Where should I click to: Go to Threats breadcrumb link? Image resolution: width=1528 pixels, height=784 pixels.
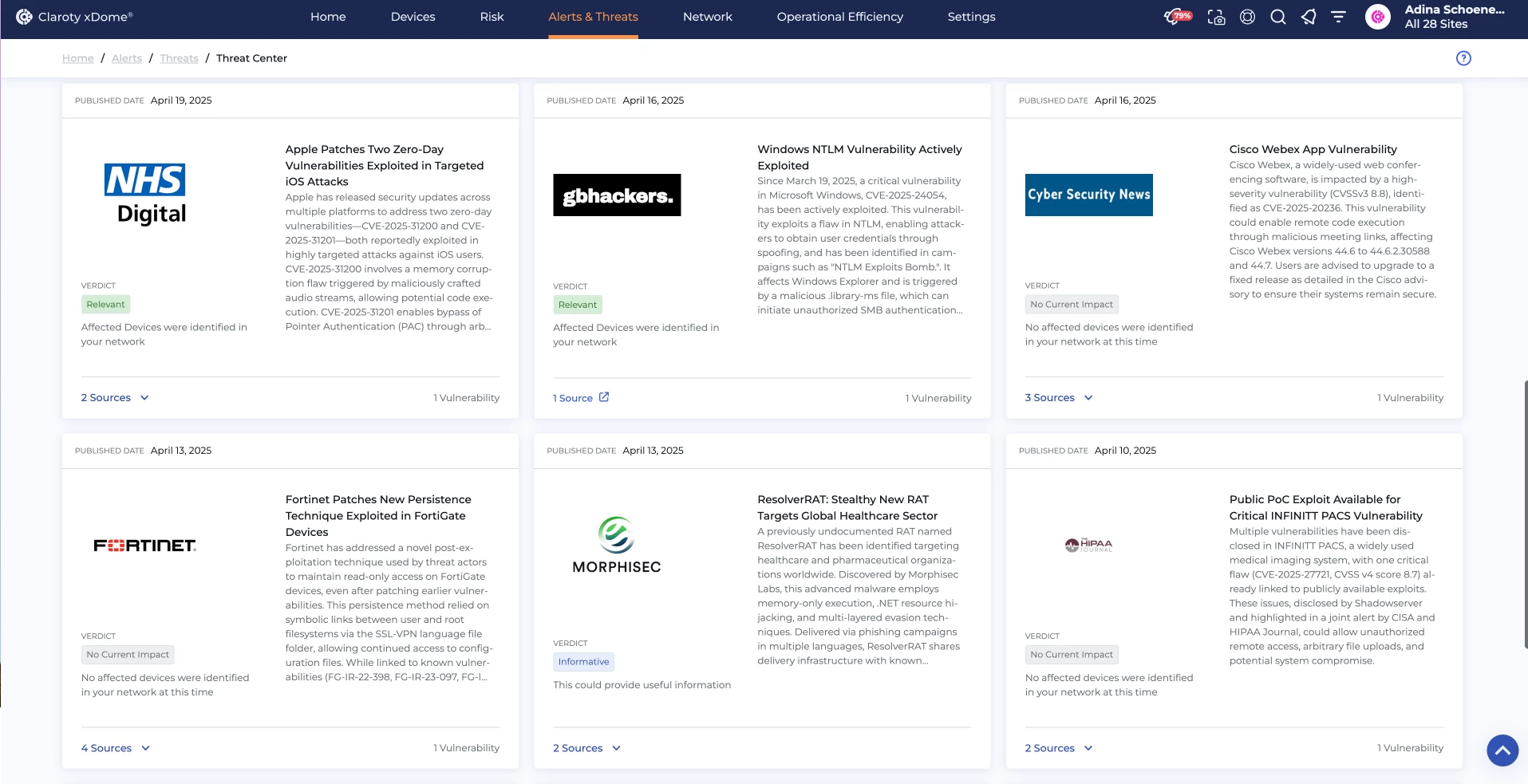(x=179, y=58)
